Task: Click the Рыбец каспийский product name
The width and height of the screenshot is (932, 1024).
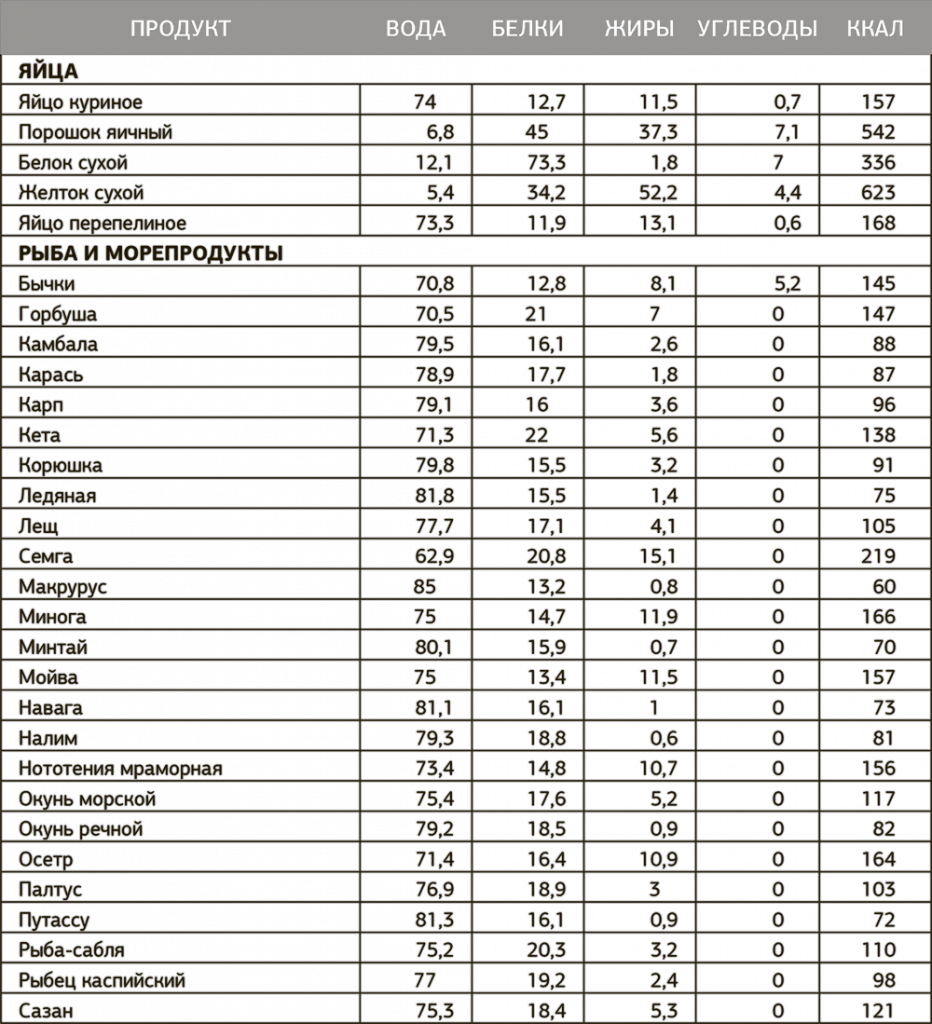Action: [102, 980]
